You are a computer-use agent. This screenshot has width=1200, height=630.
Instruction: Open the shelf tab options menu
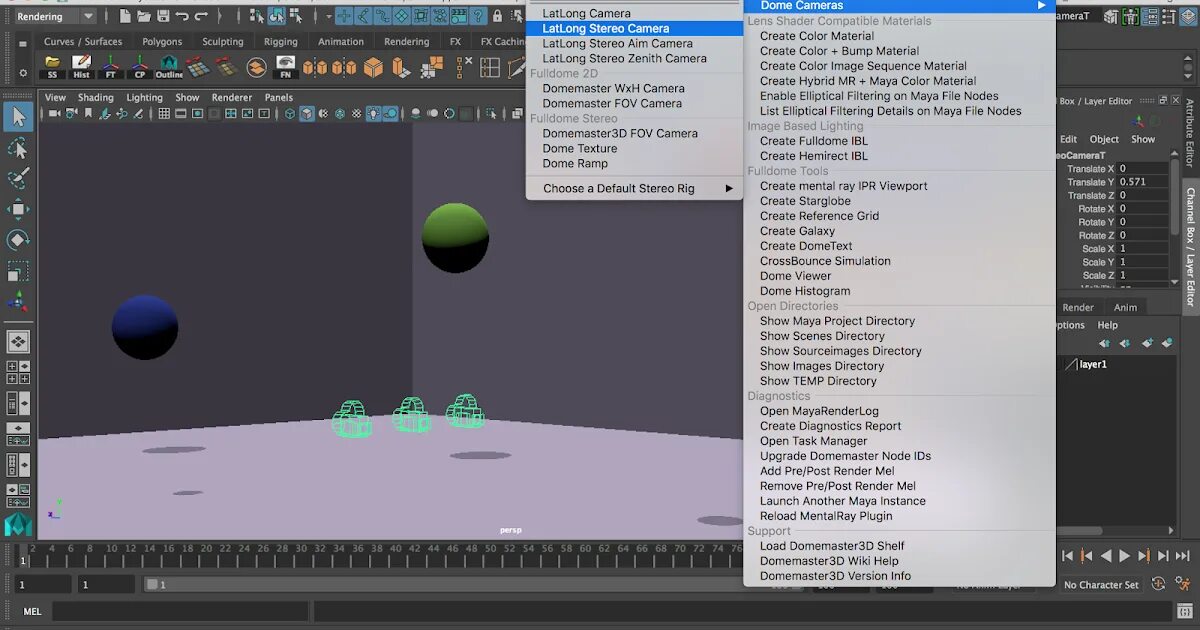[x=22, y=42]
